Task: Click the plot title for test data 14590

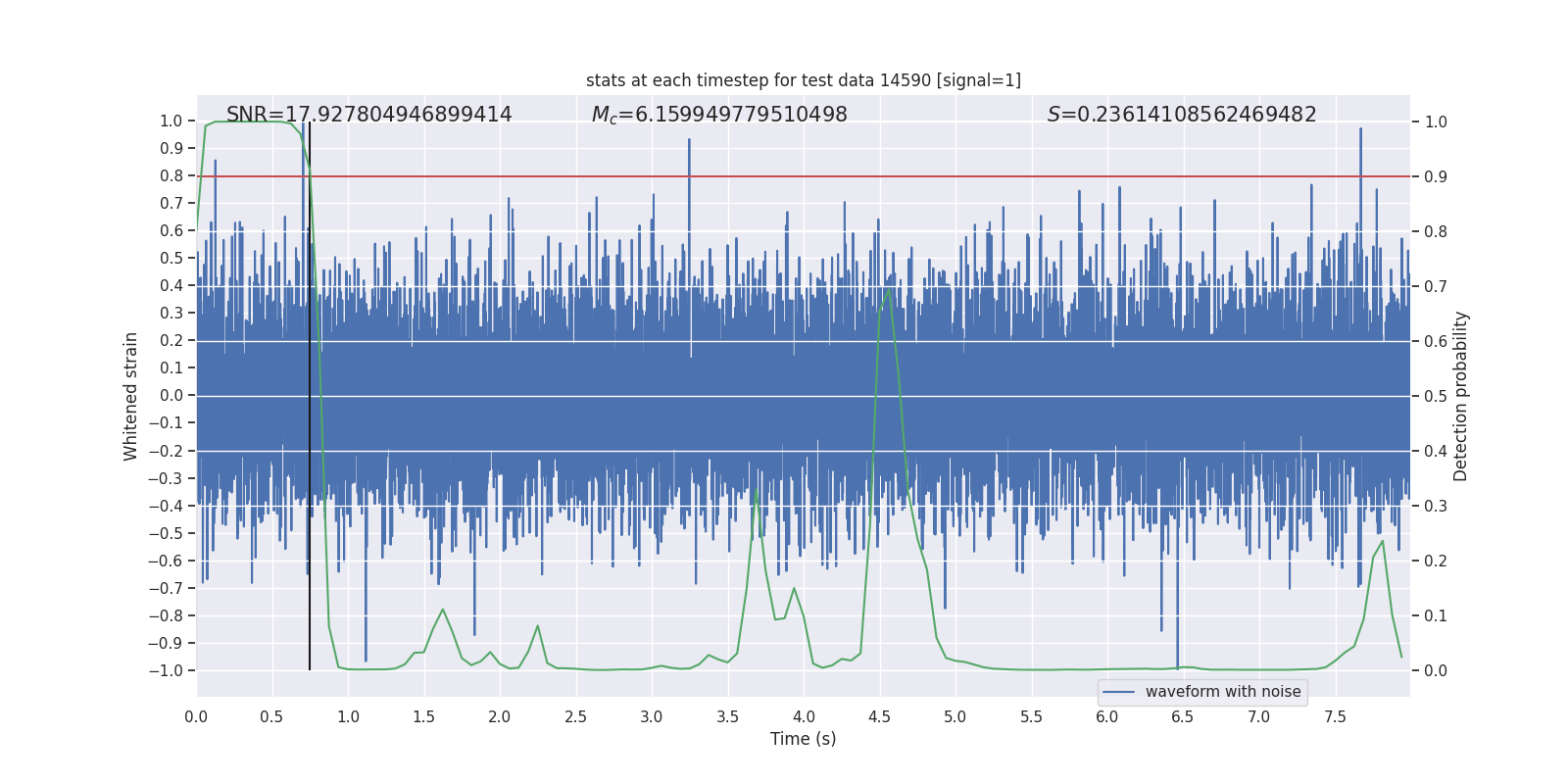Action: (803, 80)
